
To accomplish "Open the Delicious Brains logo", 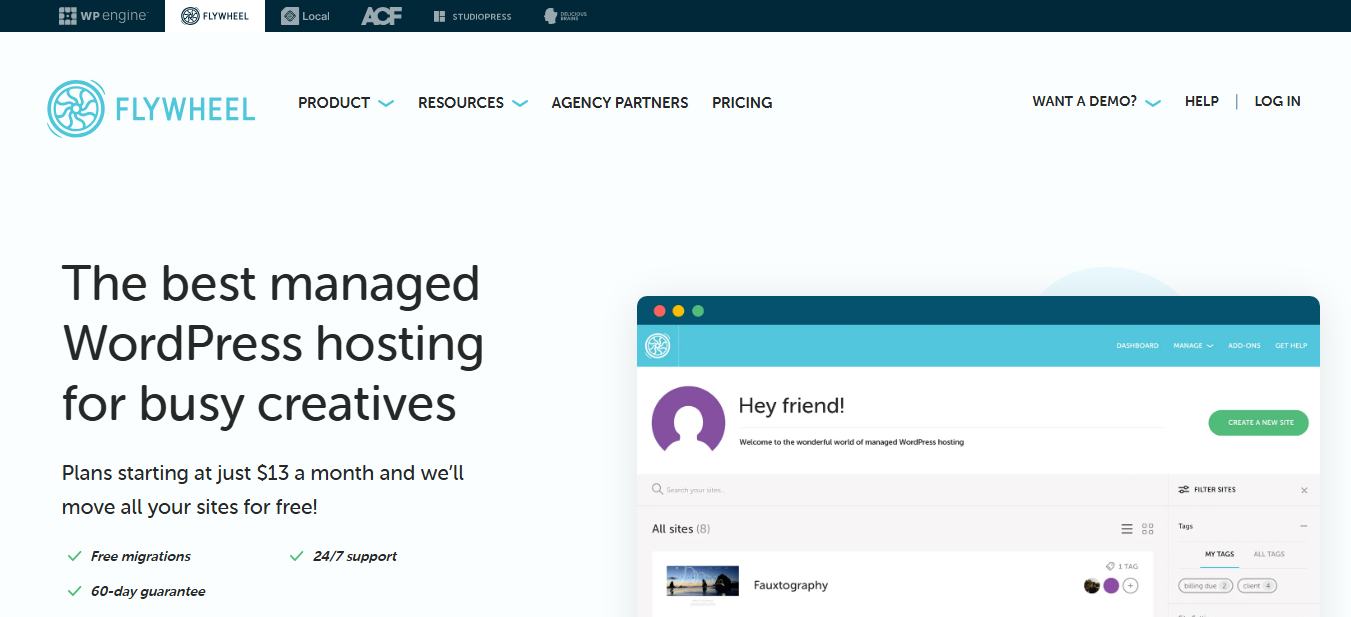I will [x=565, y=16].
